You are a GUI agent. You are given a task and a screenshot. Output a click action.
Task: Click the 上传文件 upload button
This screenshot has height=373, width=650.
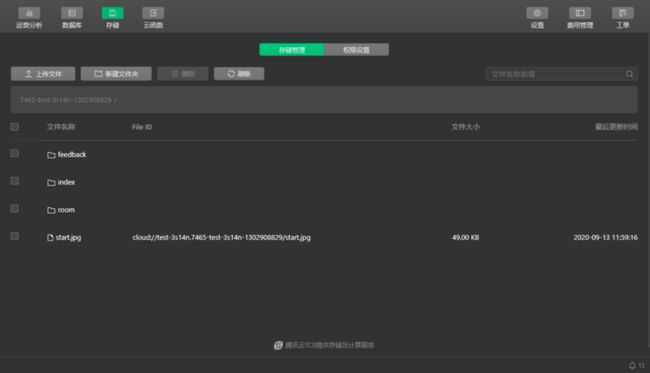43,74
